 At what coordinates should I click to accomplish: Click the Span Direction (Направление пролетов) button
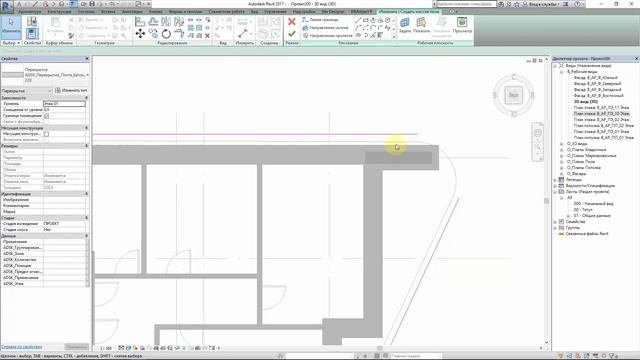tap(327, 36)
